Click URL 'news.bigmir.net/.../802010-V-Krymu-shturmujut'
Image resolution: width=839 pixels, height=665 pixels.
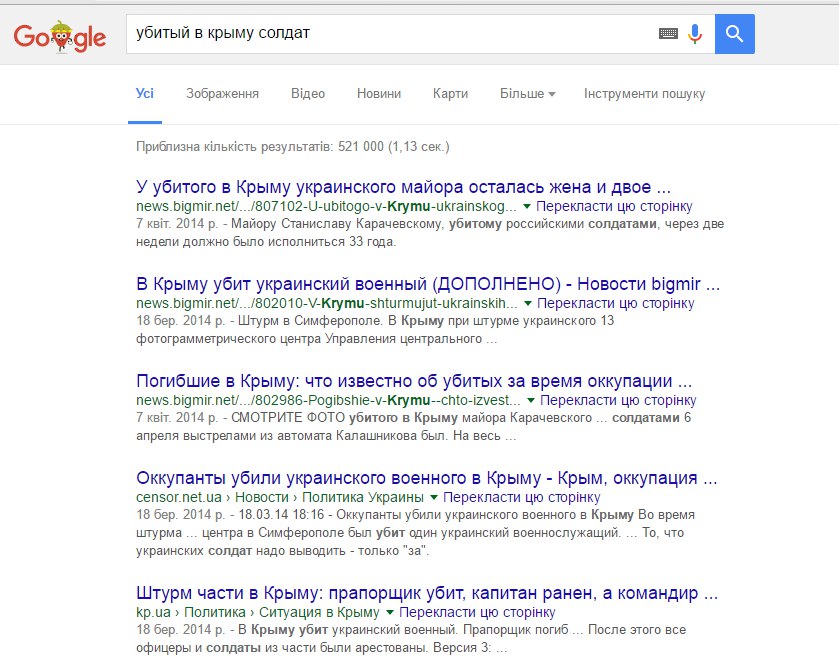(327, 303)
